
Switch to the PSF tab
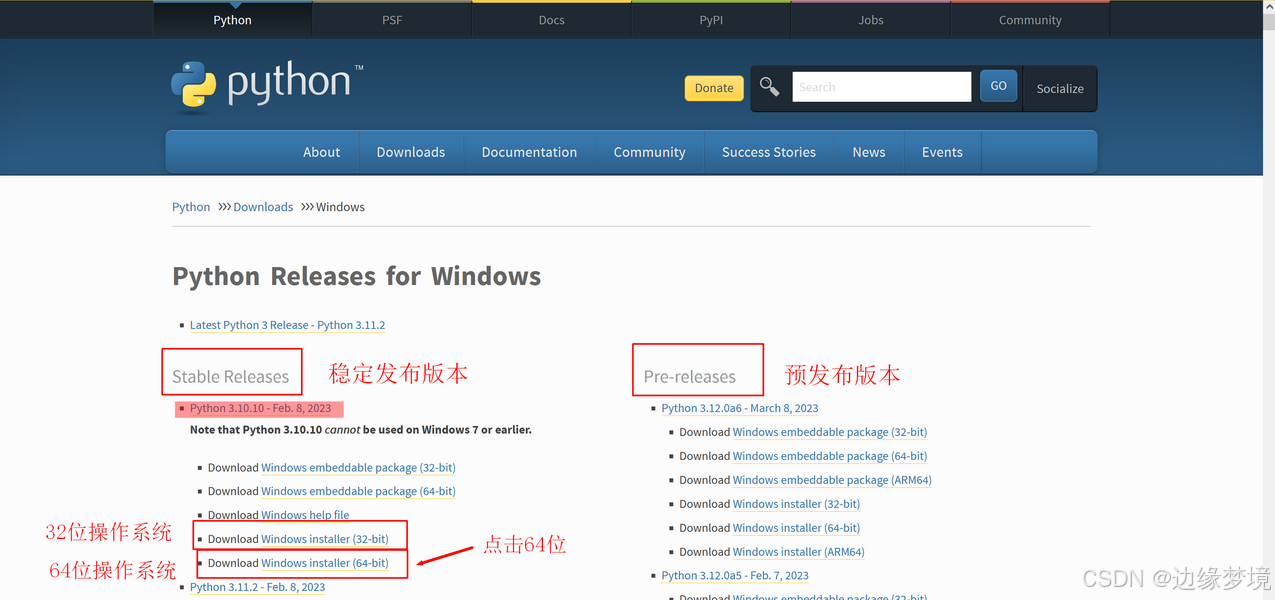point(391,19)
